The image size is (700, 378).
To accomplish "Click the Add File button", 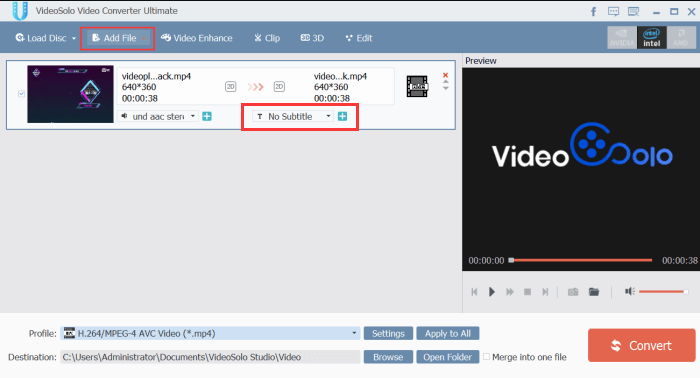I will coord(114,38).
